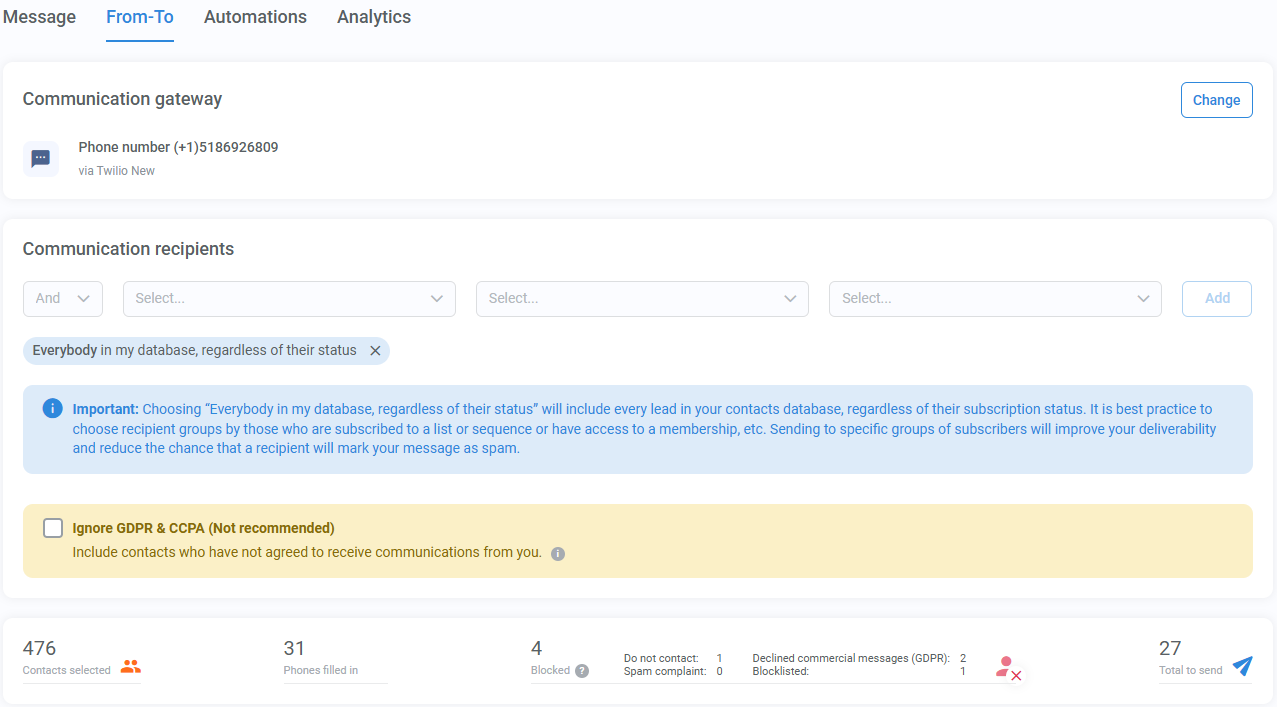
Task: Click the Communication recipients heading
Action: 128,249
